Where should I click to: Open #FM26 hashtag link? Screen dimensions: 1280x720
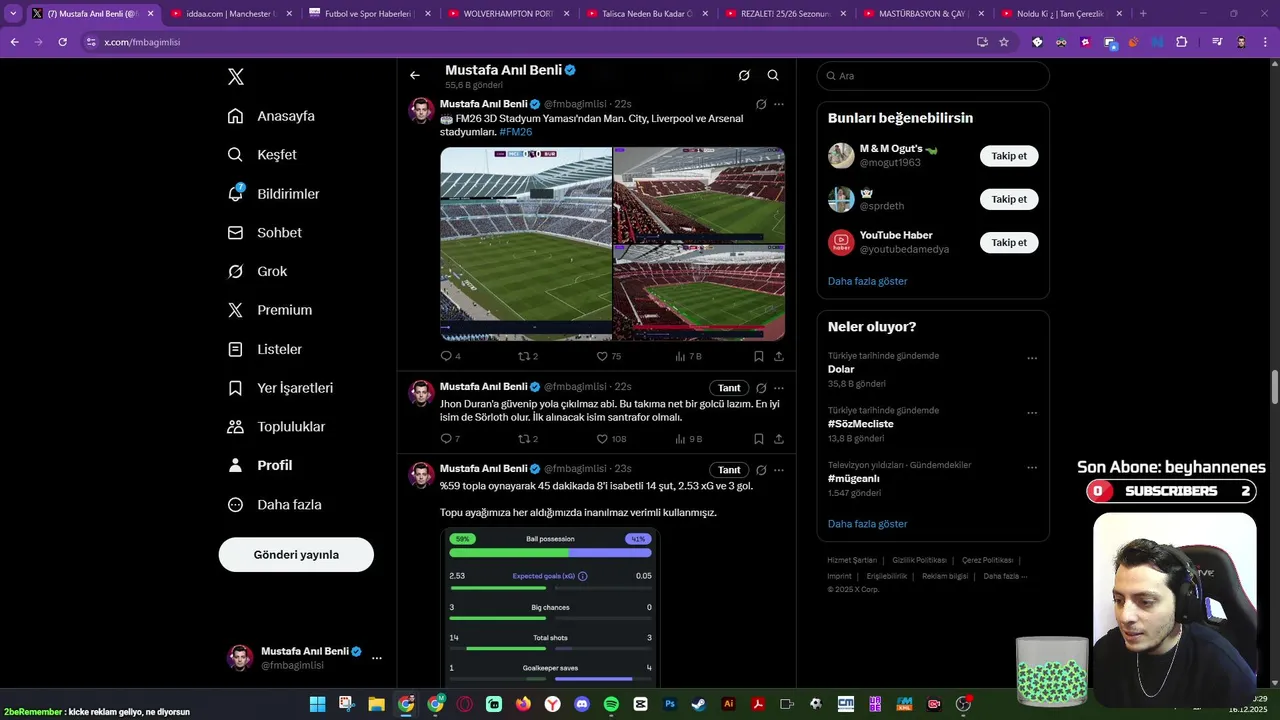click(516, 132)
